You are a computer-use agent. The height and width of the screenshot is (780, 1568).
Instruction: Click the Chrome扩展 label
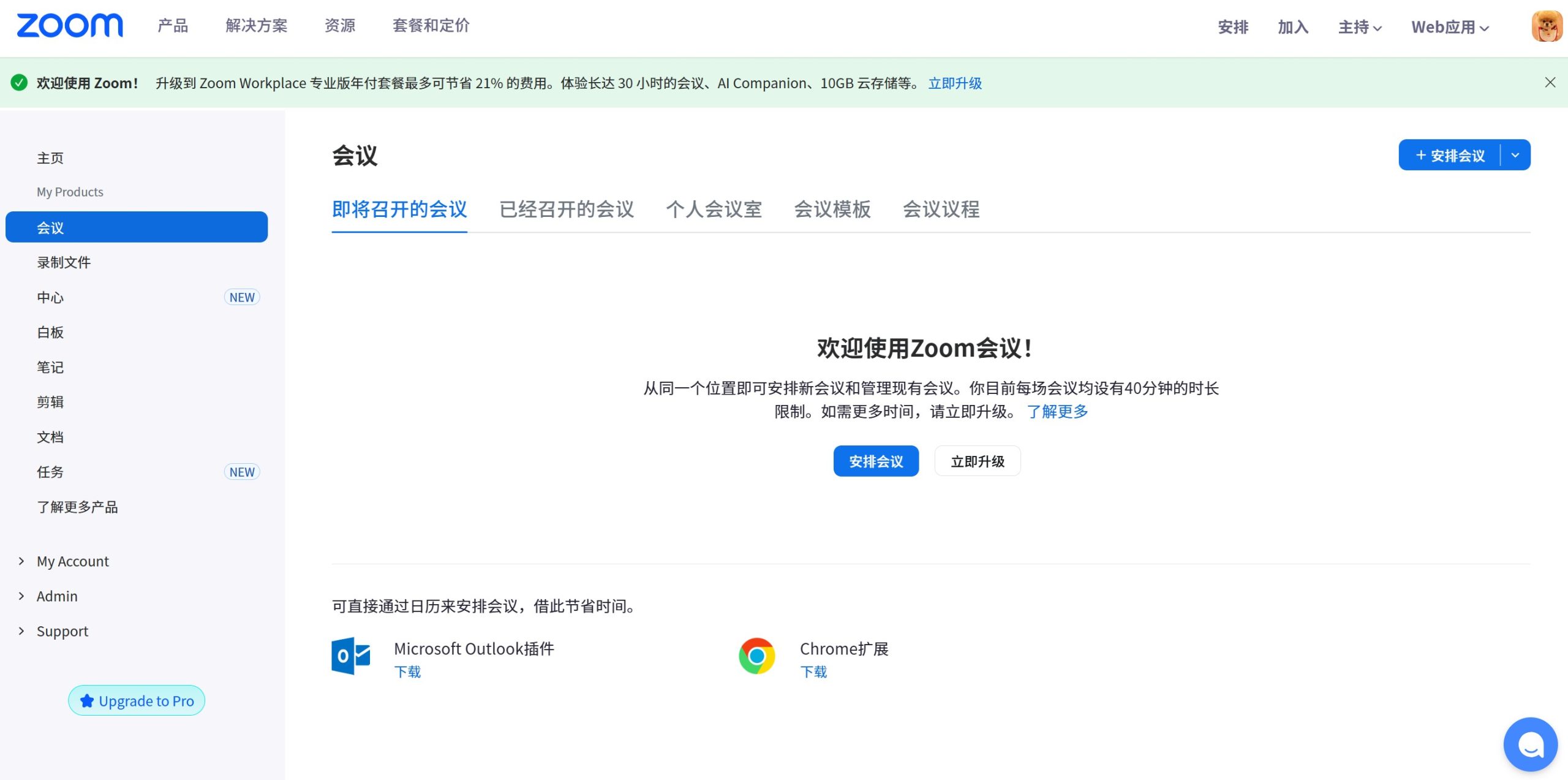point(844,649)
